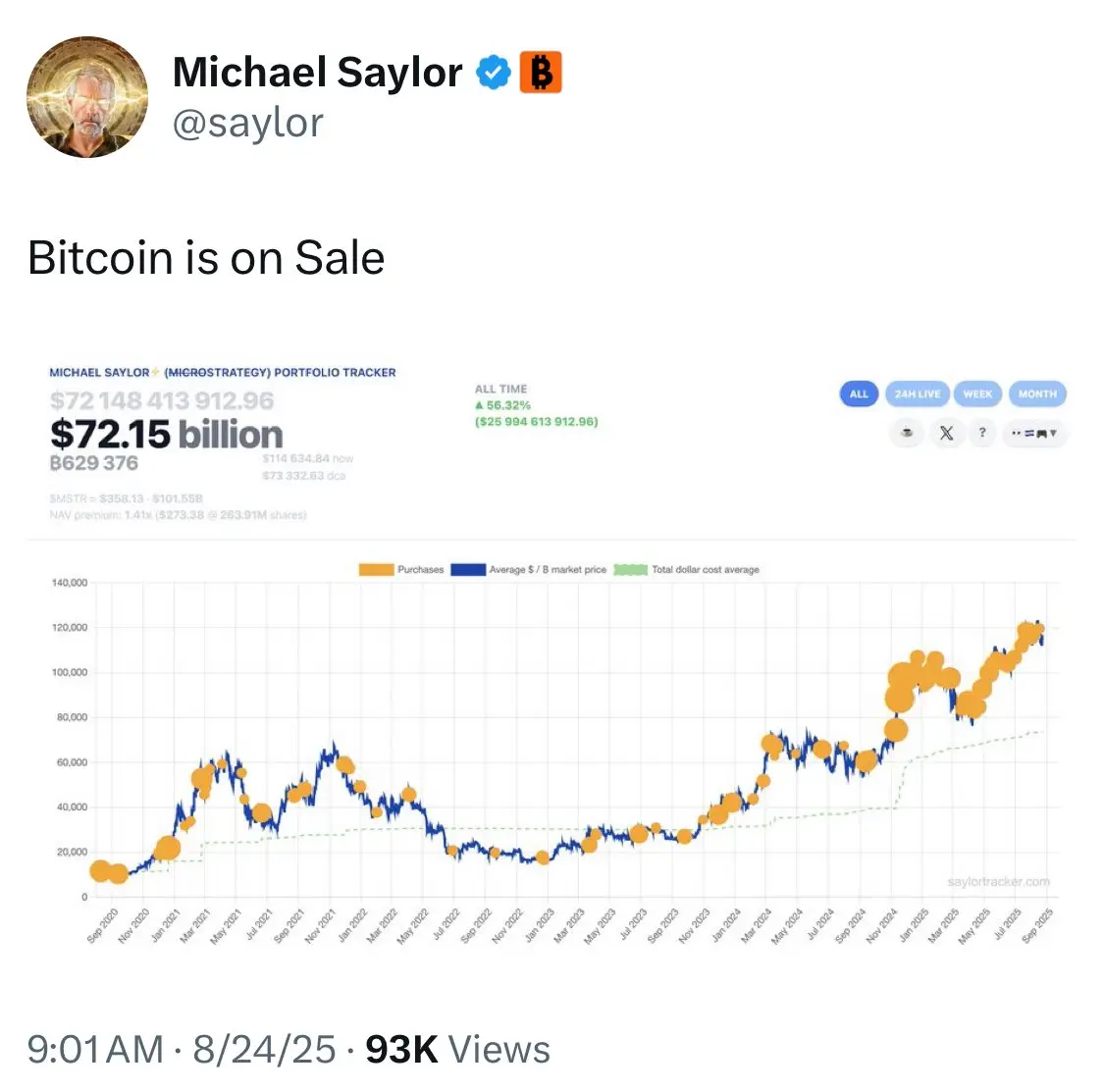The image size is (1104, 1092).
Task: Toggle the Total dollar cost average legend
Action: pyautogui.click(x=687, y=570)
